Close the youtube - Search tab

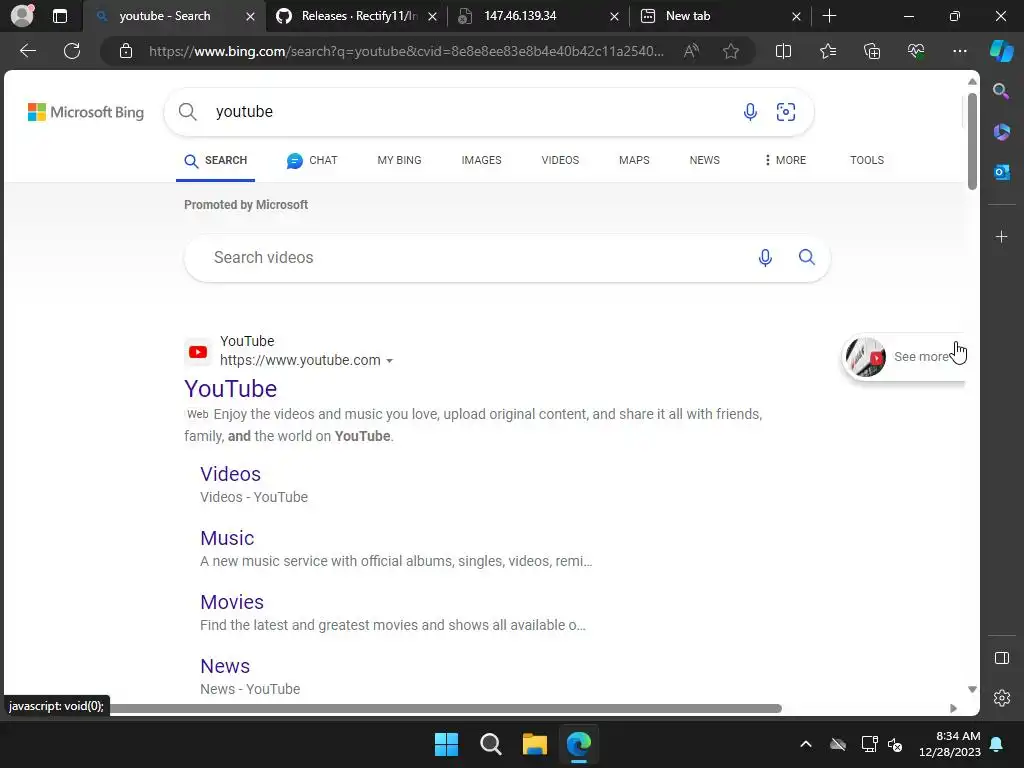tap(250, 16)
